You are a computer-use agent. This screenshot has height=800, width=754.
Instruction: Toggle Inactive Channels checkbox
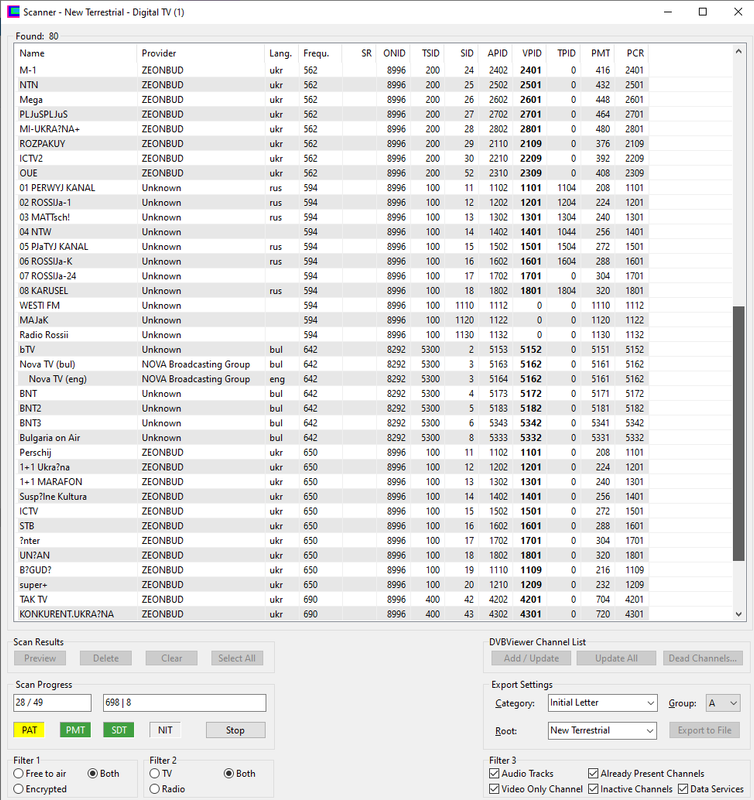[631, 789]
